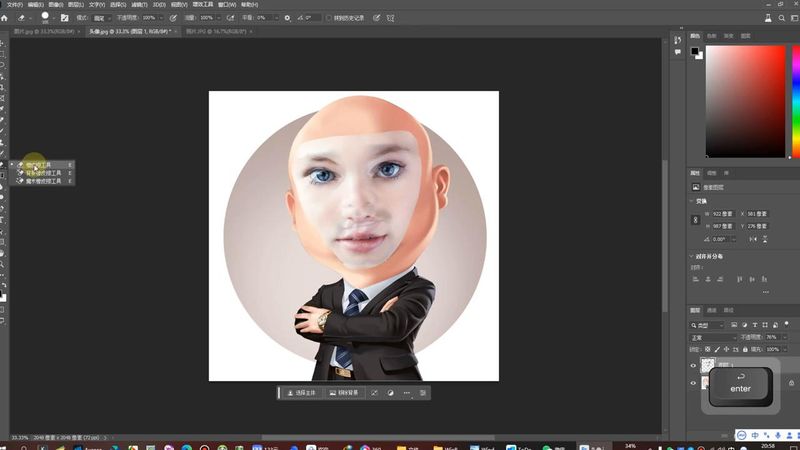Collapse the 变换 section
This screenshot has height=450, width=800.
click(x=692, y=202)
